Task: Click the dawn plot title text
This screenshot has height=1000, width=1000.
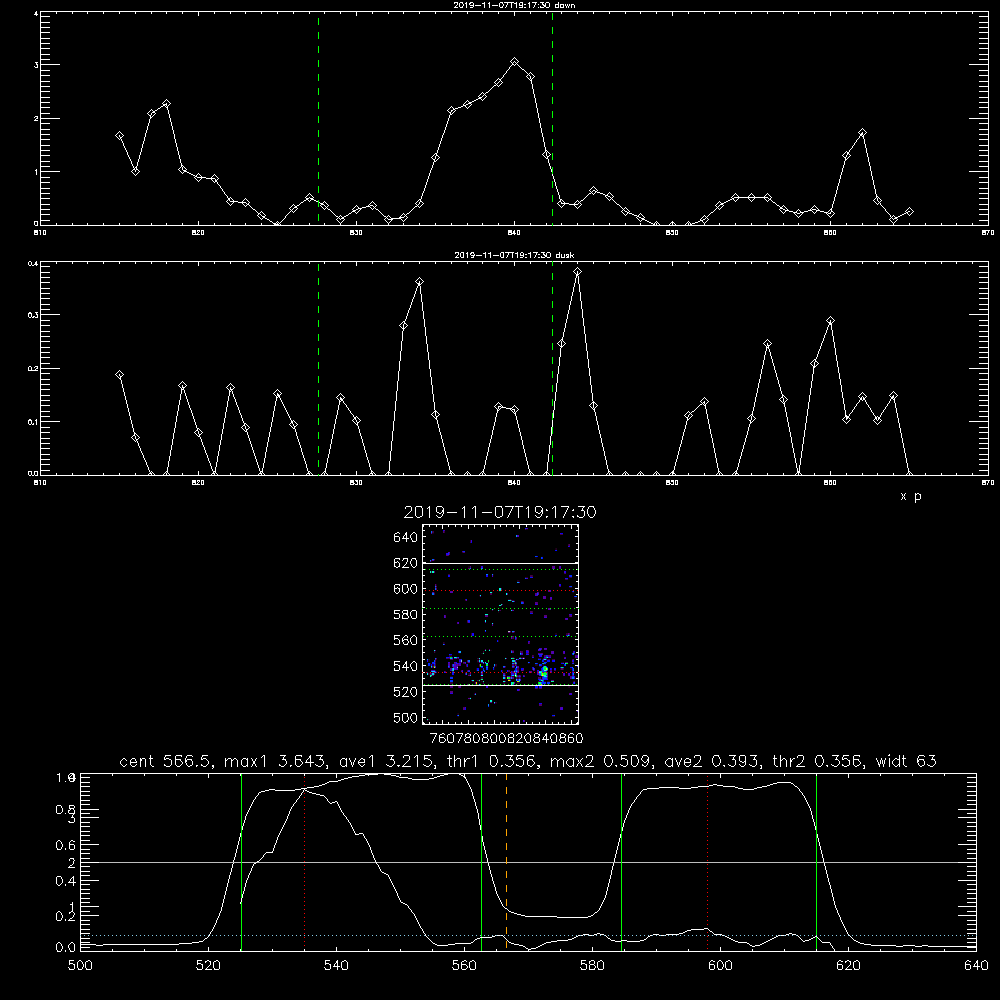Action: pos(514,5)
